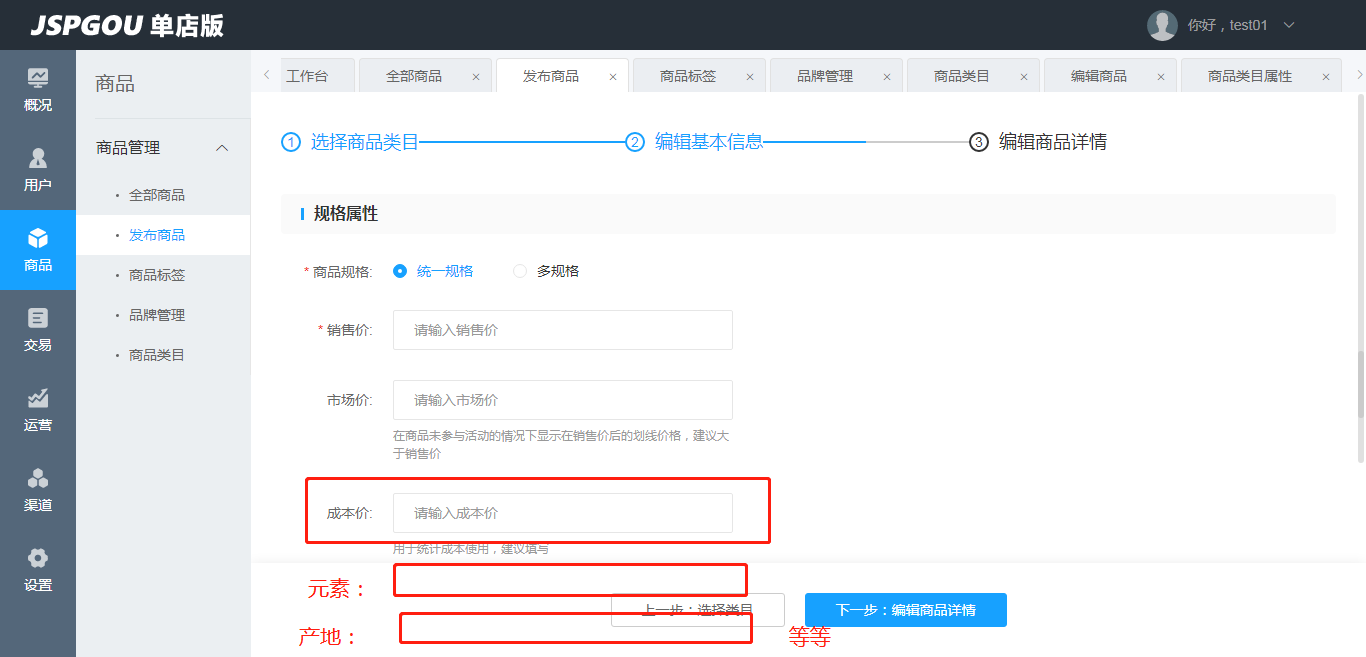Click the 用户 user sidebar icon
This screenshot has height=657, width=1366.
tap(38, 159)
